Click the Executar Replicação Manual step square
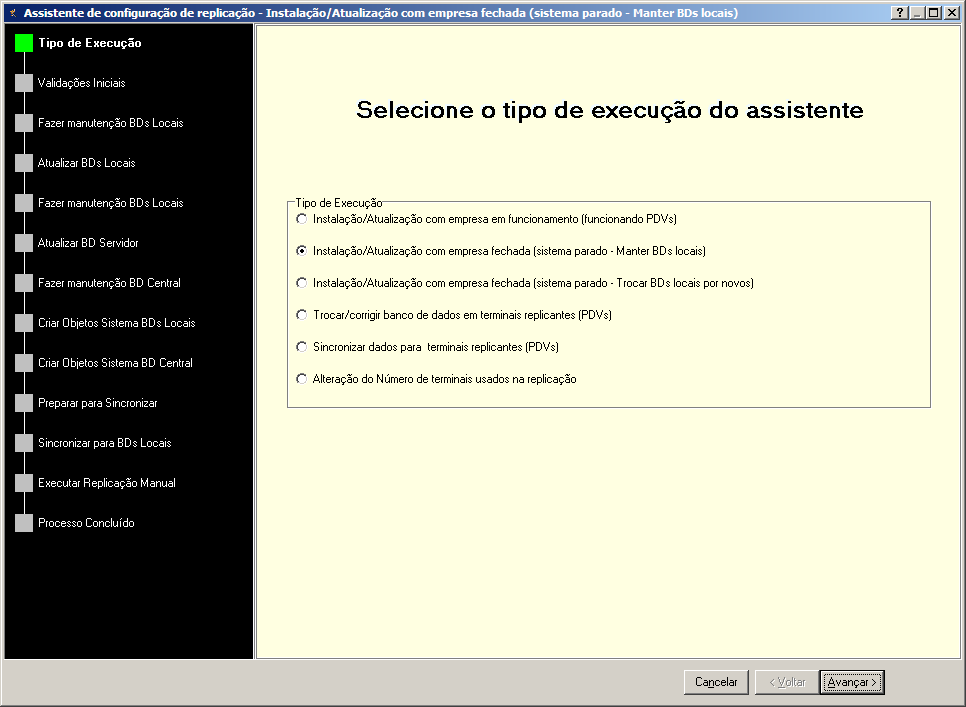 (24, 483)
